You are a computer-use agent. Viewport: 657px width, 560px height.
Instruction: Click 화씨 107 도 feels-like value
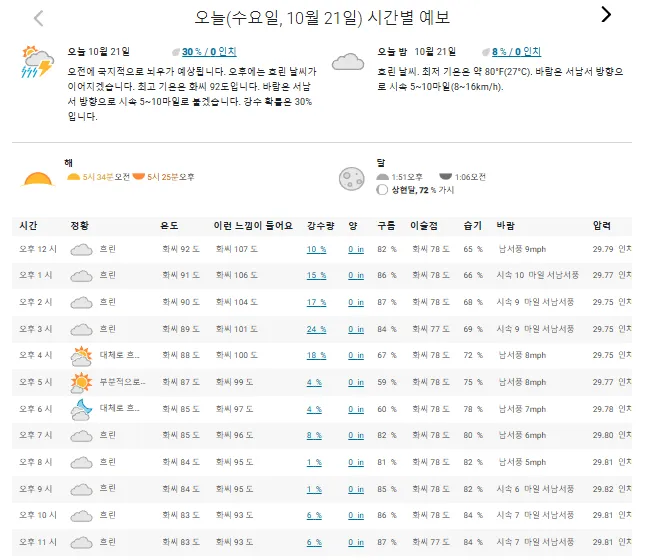pos(237,249)
